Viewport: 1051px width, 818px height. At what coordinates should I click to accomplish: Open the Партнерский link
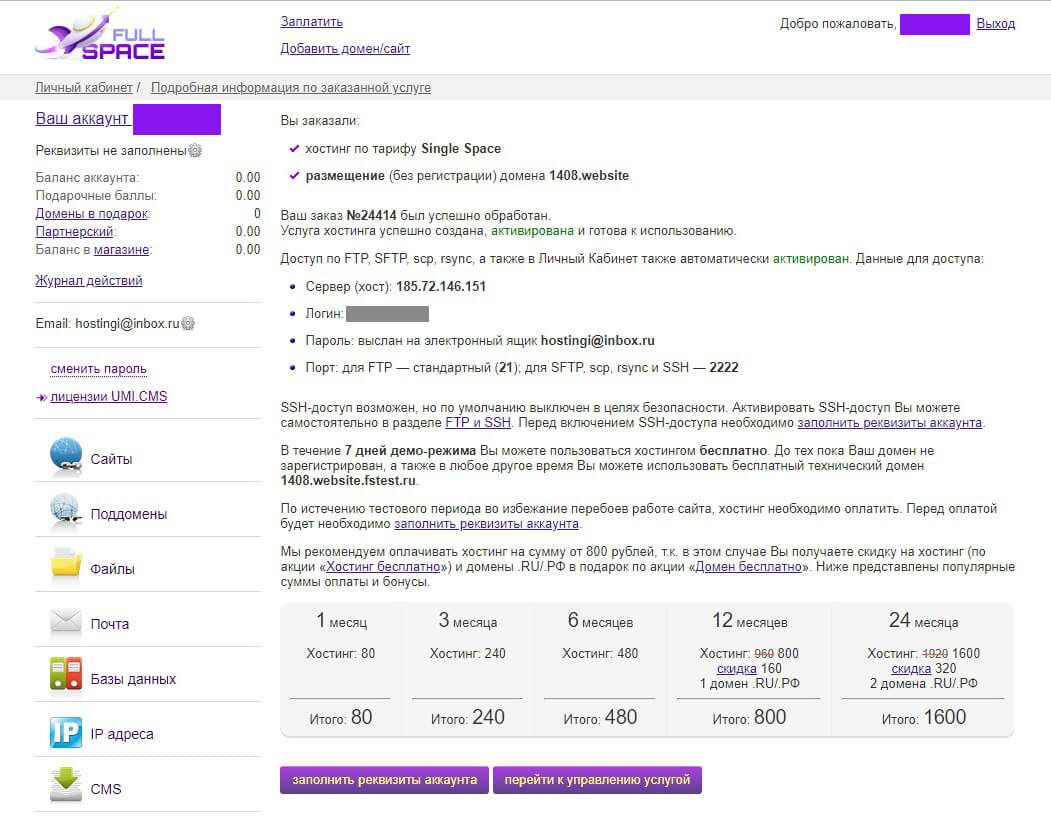pos(74,231)
